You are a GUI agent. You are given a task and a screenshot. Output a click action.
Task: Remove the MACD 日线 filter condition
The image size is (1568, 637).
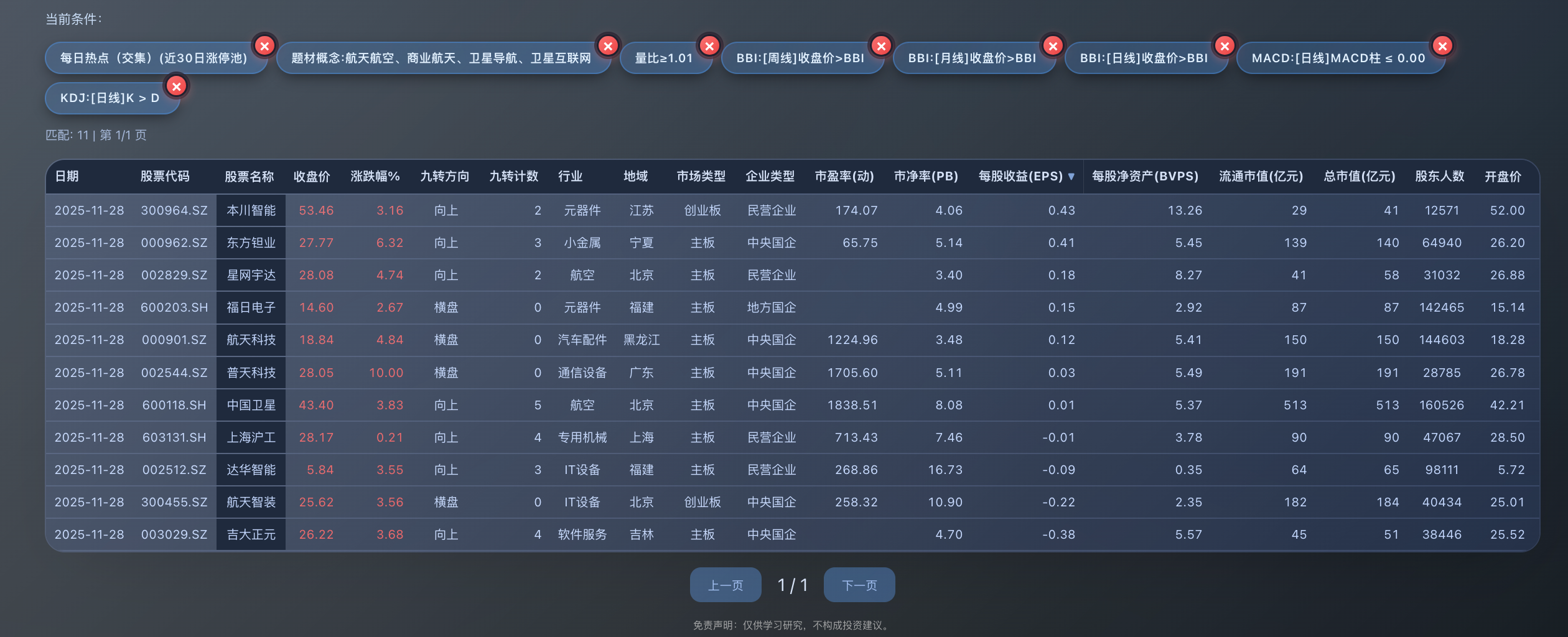point(1442,45)
